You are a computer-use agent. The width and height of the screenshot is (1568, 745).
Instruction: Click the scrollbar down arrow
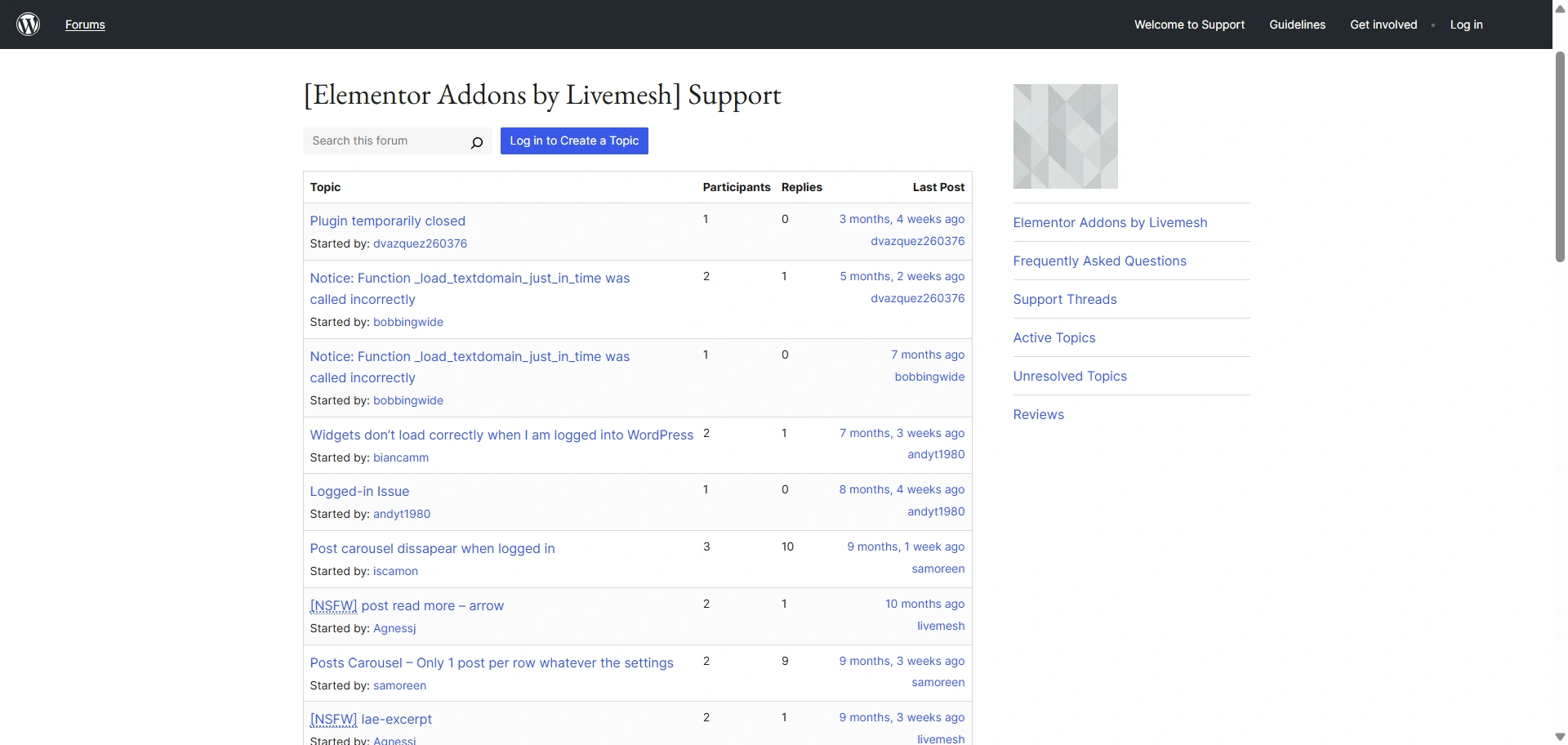1560,737
